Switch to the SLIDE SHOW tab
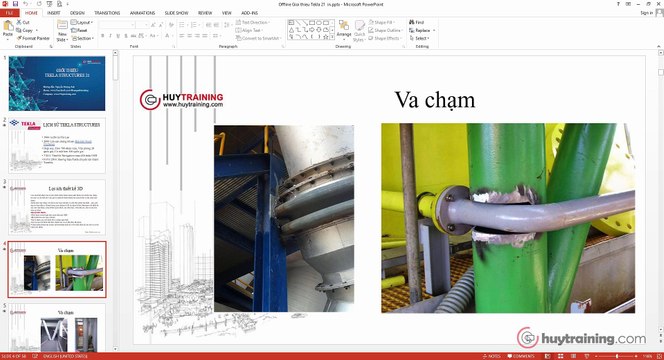 click(x=177, y=13)
